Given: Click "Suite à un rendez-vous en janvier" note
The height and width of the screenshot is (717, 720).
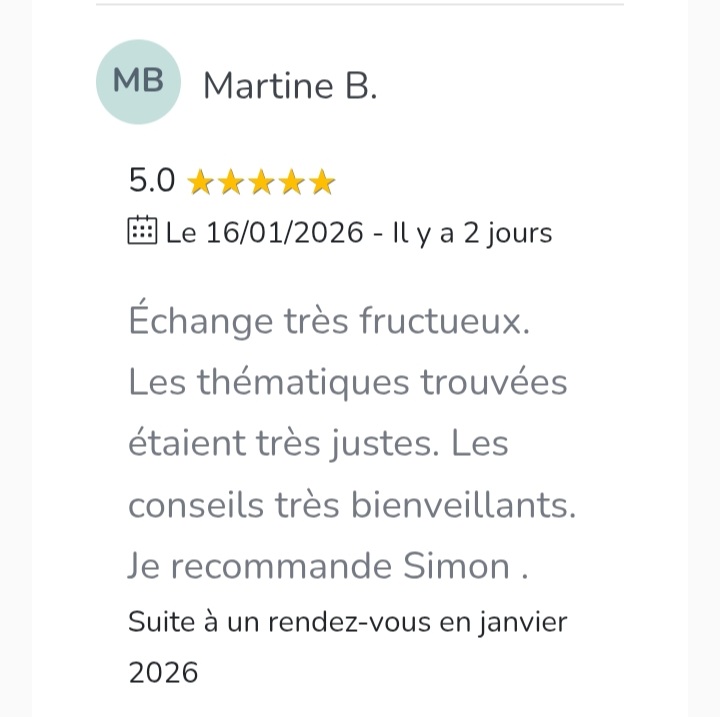Looking at the screenshot, I should click(x=347, y=622).
